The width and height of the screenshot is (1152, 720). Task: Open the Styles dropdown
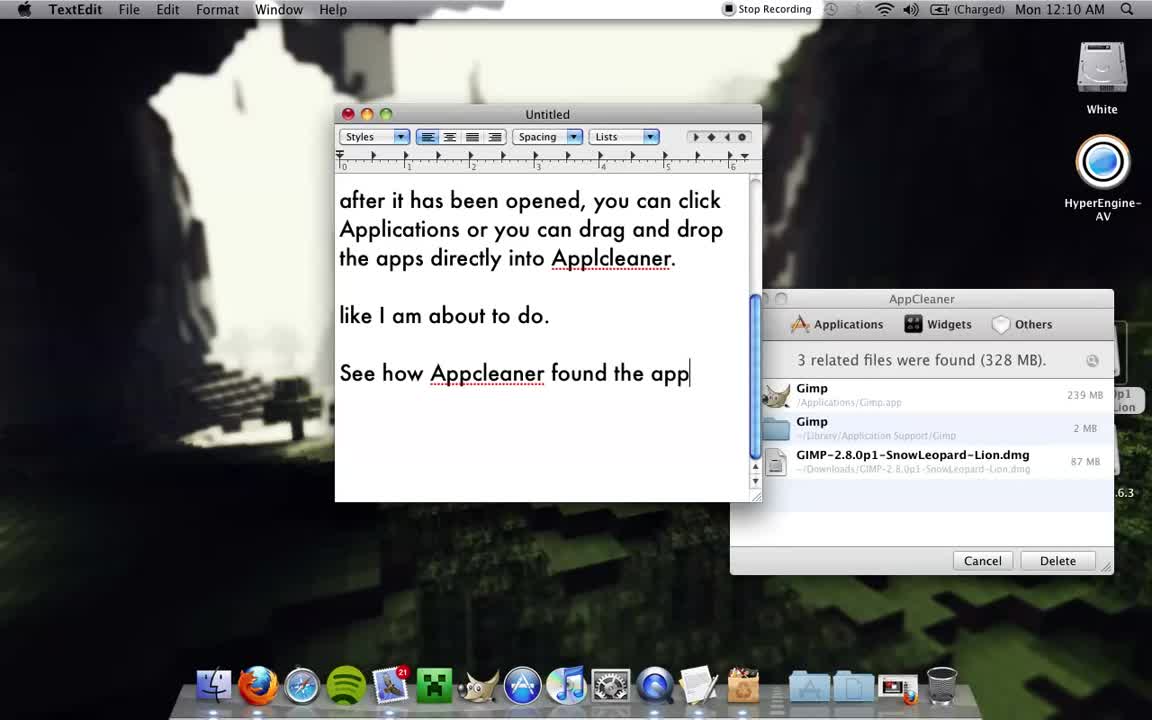pos(374,137)
